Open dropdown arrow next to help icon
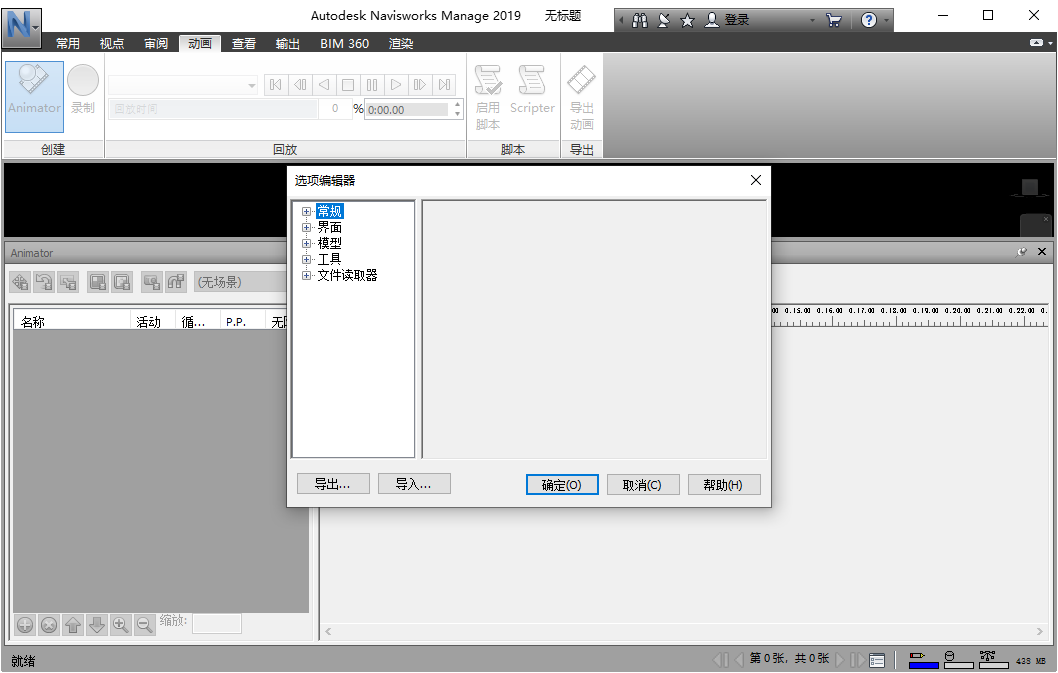This screenshot has width=1058, height=673. click(887, 20)
